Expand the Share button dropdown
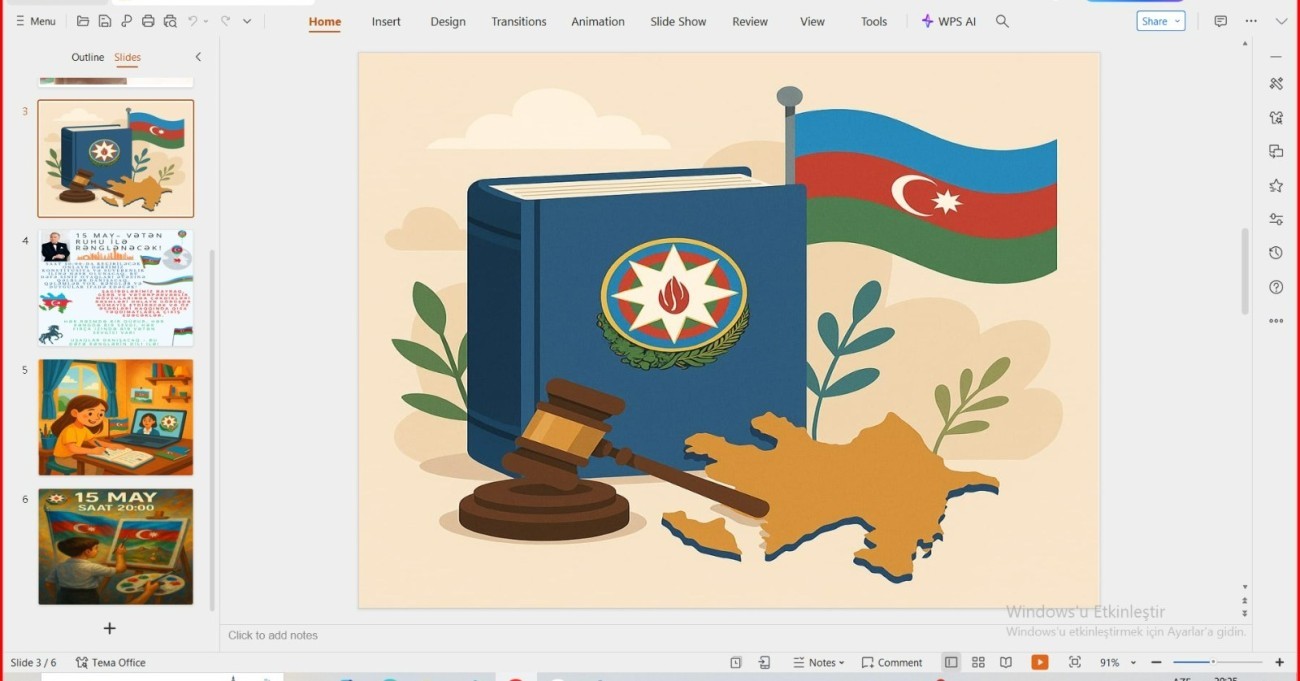 coord(1176,21)
